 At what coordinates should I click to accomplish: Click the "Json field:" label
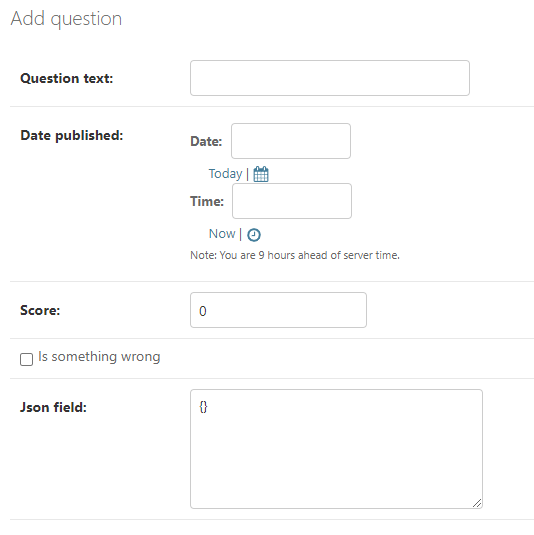pyautogui.click(x=53, y=407)
